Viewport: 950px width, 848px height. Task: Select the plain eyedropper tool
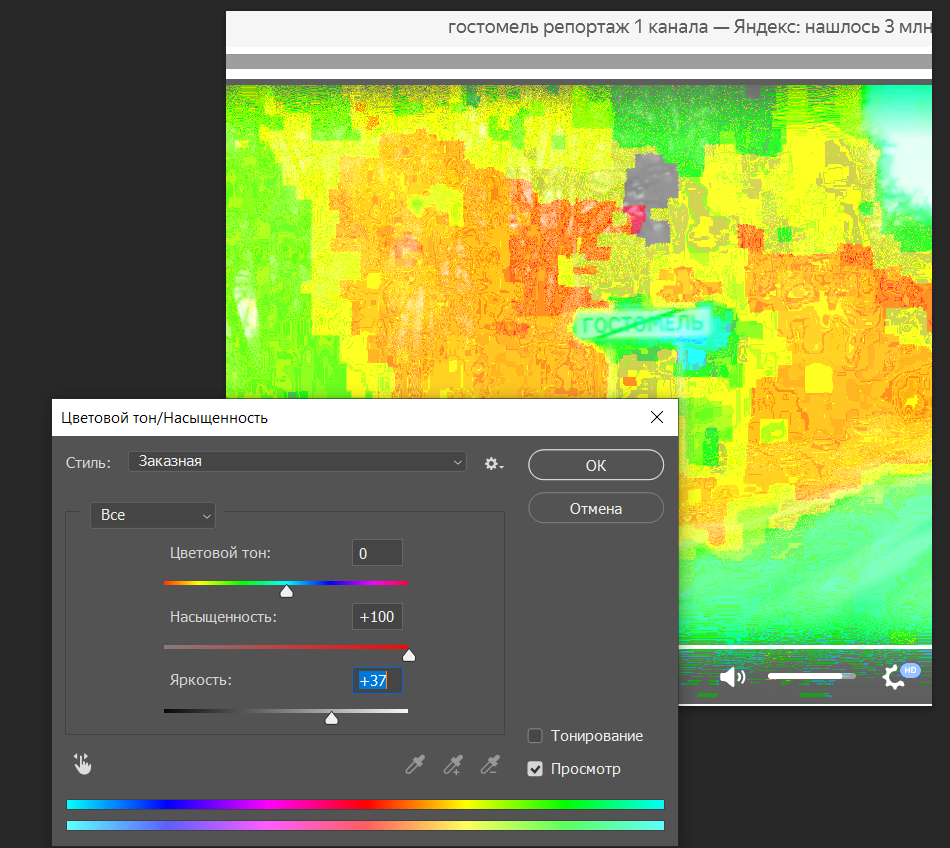[414, 766]
